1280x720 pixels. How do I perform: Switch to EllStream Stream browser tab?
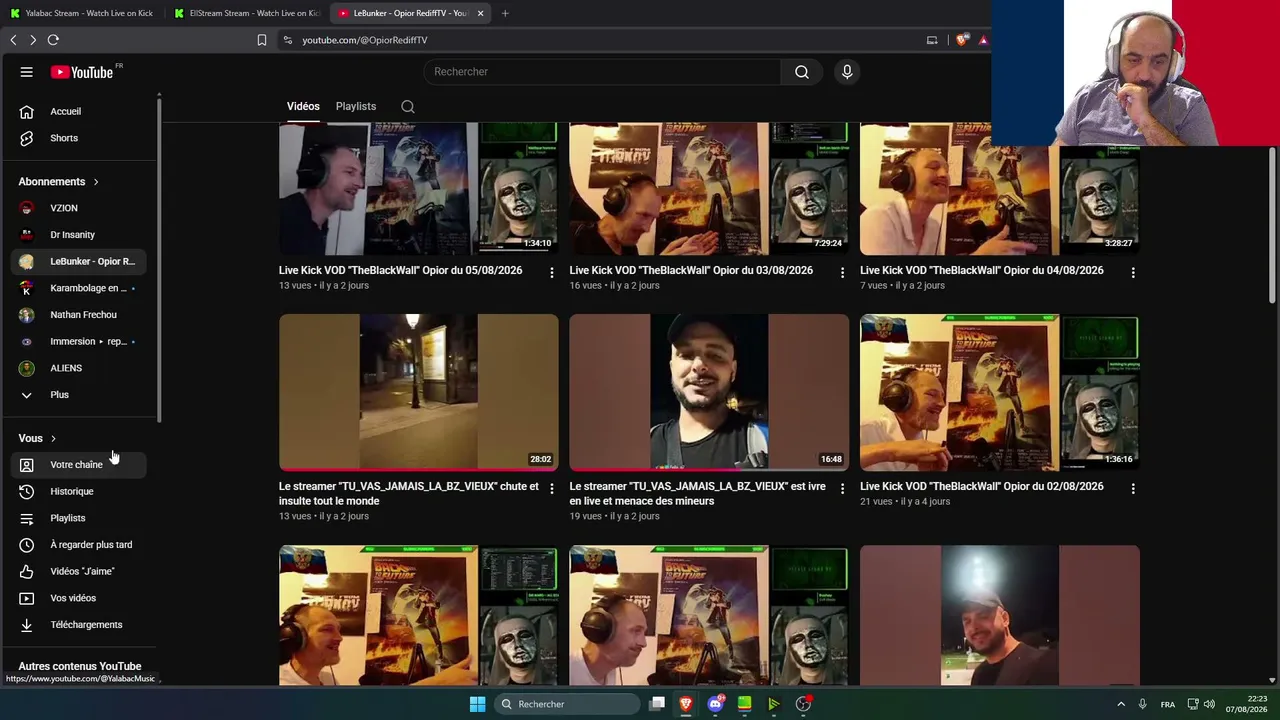[246, 13]
